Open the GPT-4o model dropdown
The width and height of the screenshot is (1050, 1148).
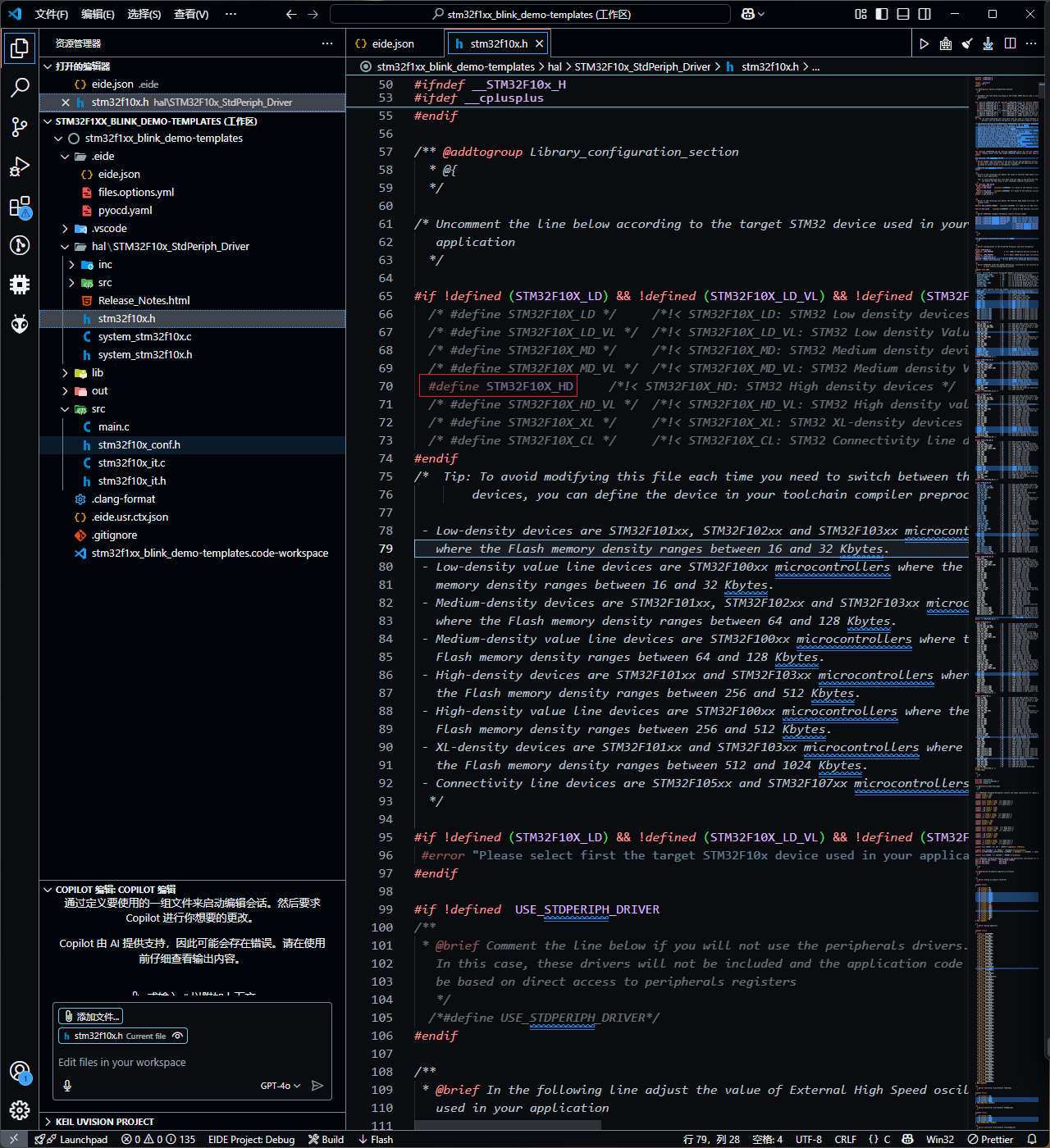281,1086
